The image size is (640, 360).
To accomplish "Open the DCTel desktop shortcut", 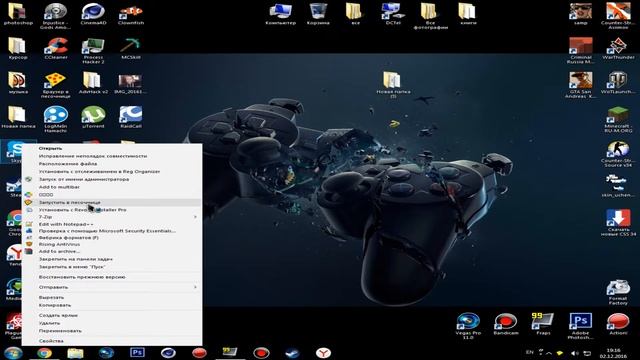I will tap(393, 14).
